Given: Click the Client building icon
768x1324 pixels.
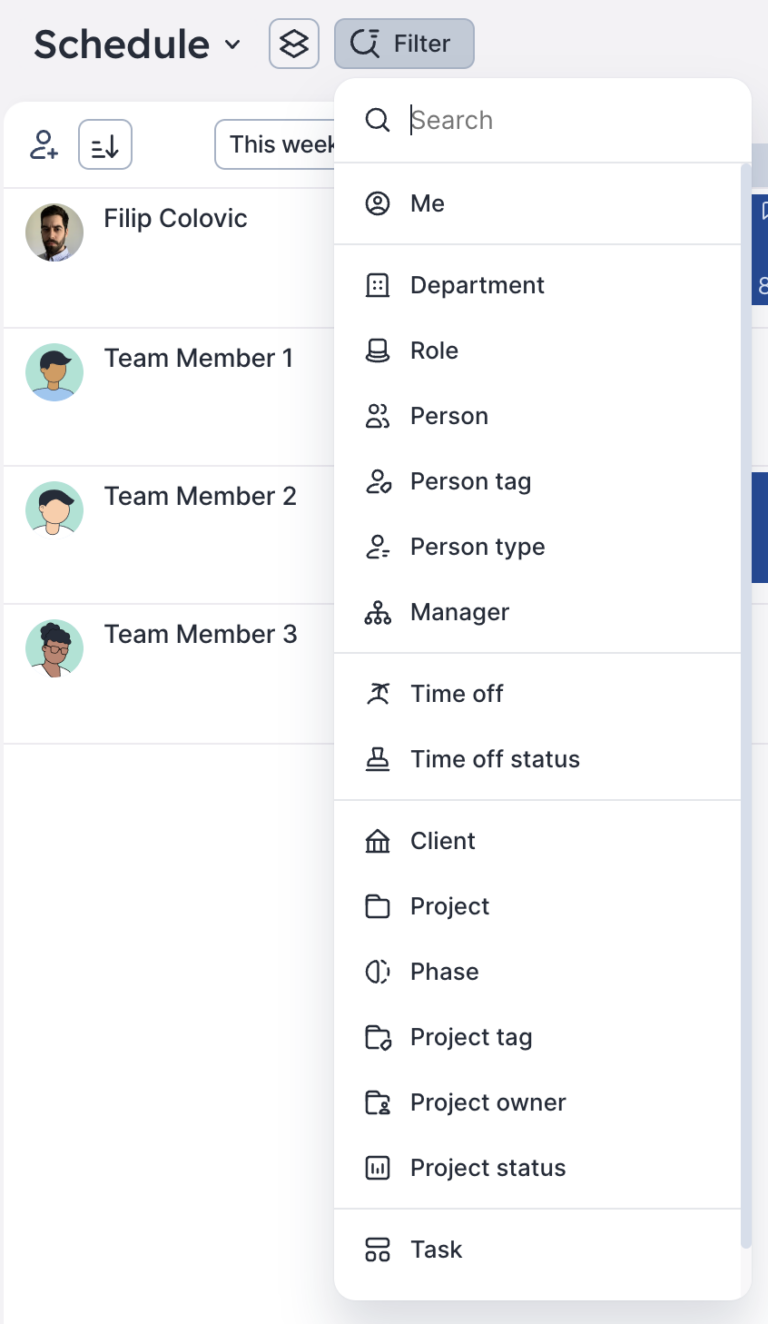Looking at the screenshot, I should (x=377, y=840).
